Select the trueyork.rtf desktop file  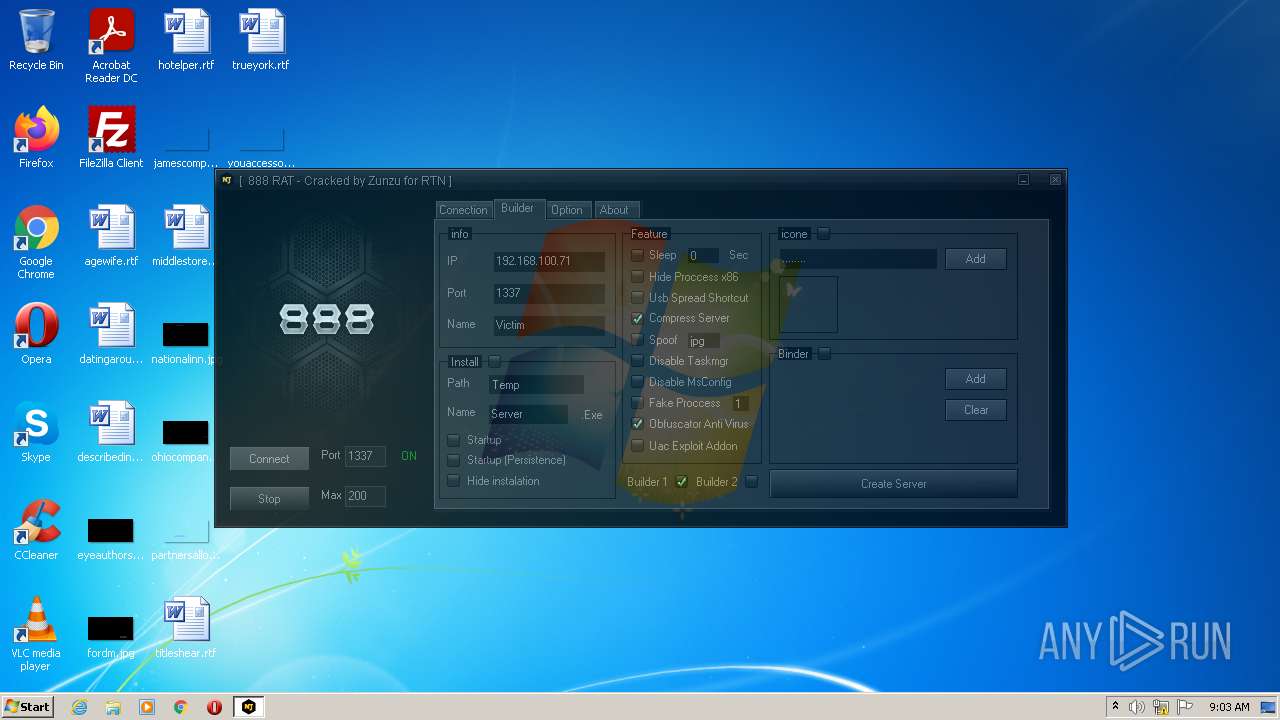(x=261, y=40)
